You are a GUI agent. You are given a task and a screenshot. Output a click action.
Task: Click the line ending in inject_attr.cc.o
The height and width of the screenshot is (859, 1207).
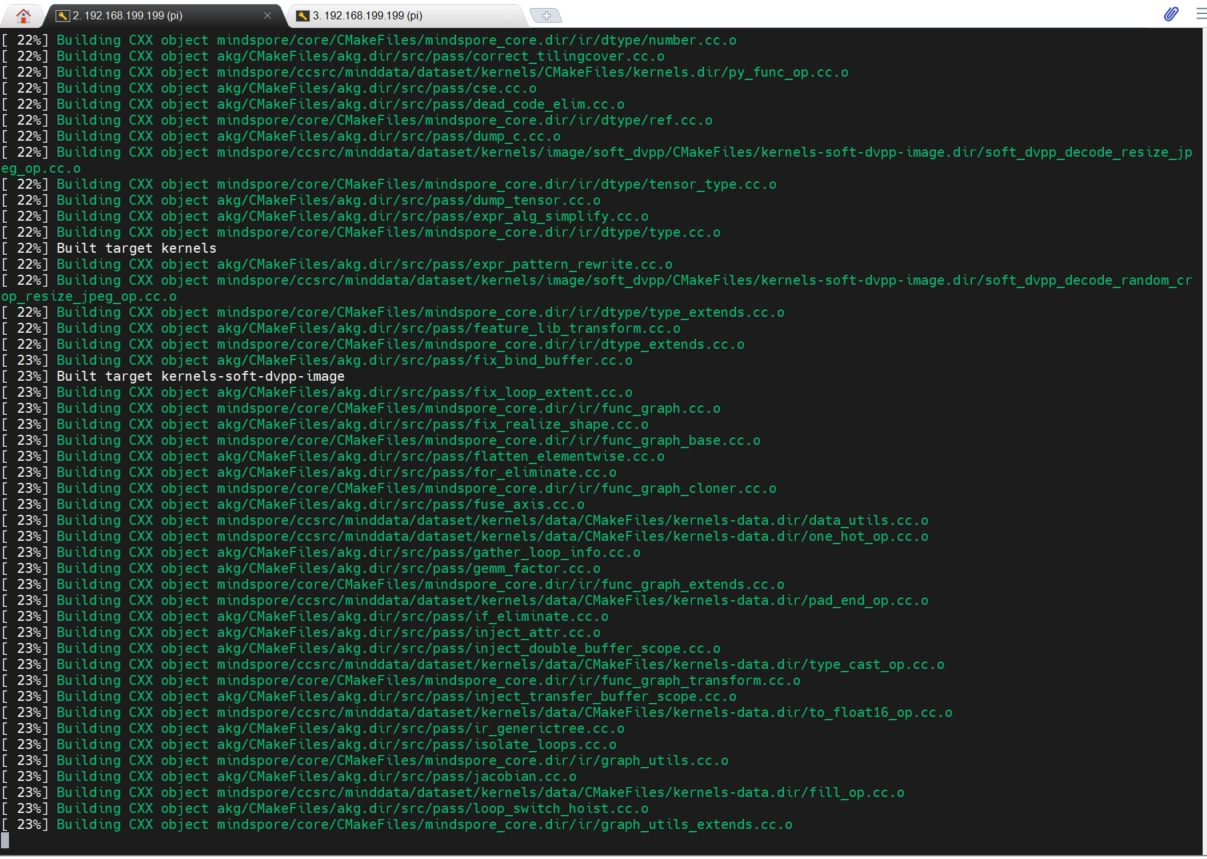[300, 632]
